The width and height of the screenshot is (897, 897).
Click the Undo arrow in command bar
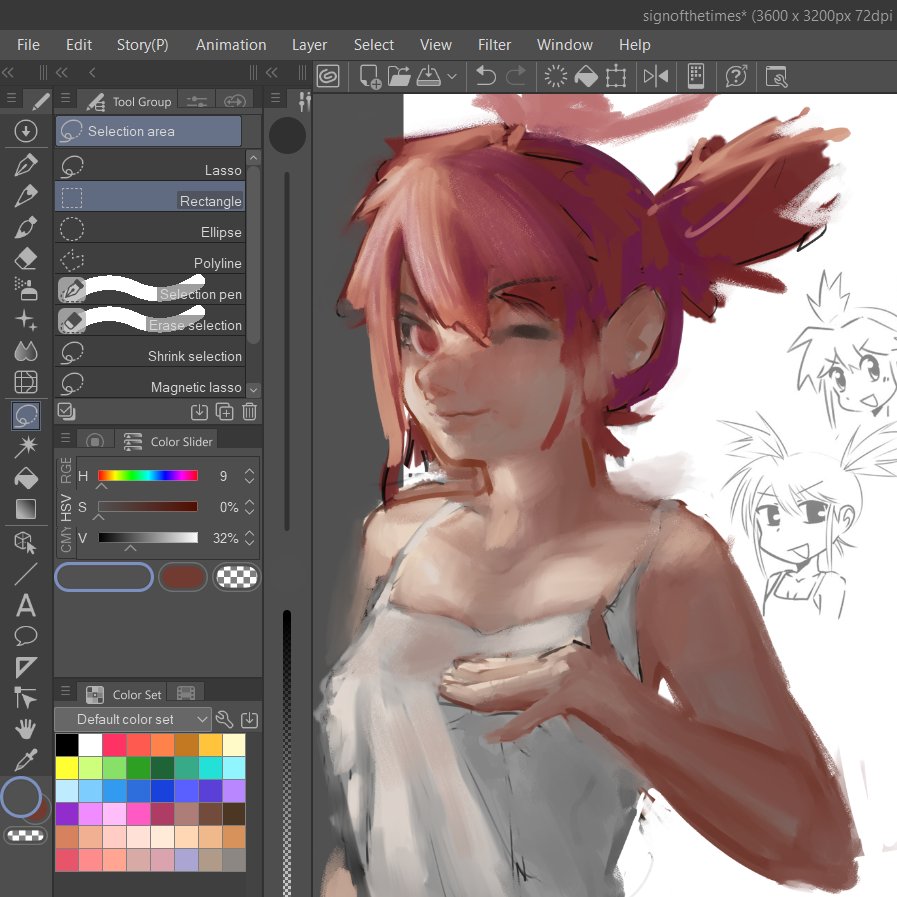coord(485,76)
